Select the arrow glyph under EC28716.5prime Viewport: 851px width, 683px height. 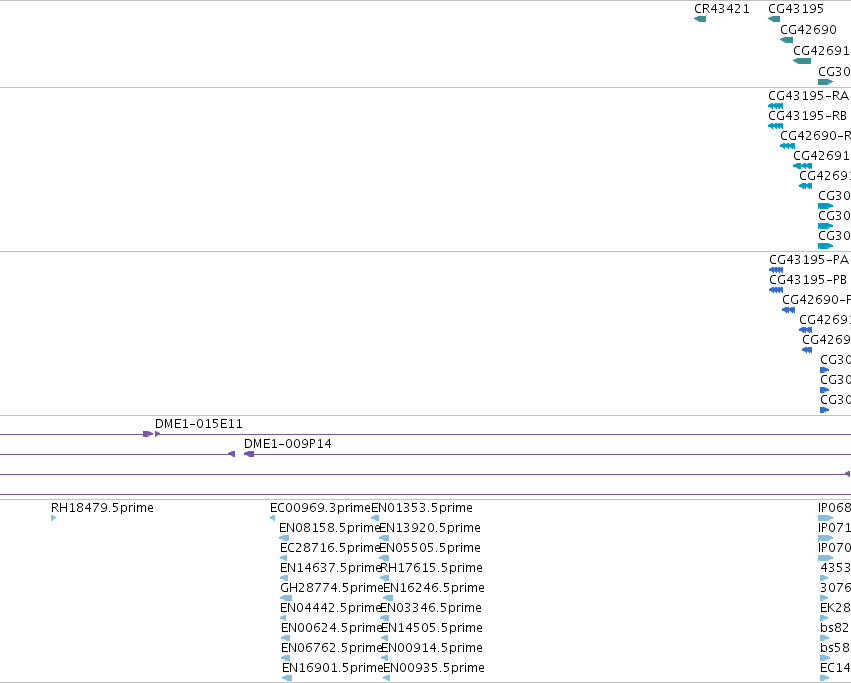click(283, 558)
